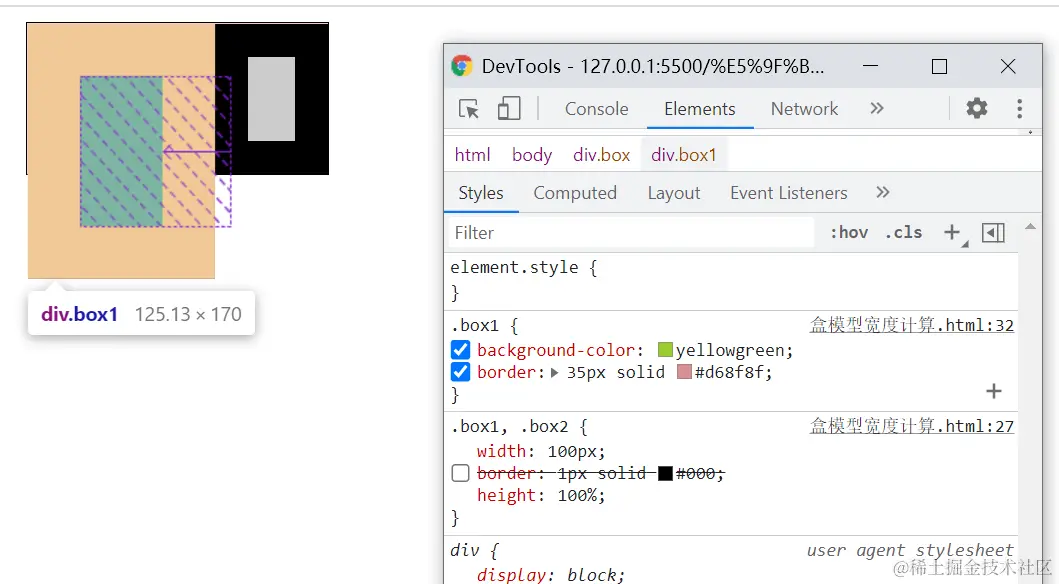The height and width of the screenshot is (584, 1059).
Task: Expand the border shorthand triangle in .box1
Action: [554, 373]
